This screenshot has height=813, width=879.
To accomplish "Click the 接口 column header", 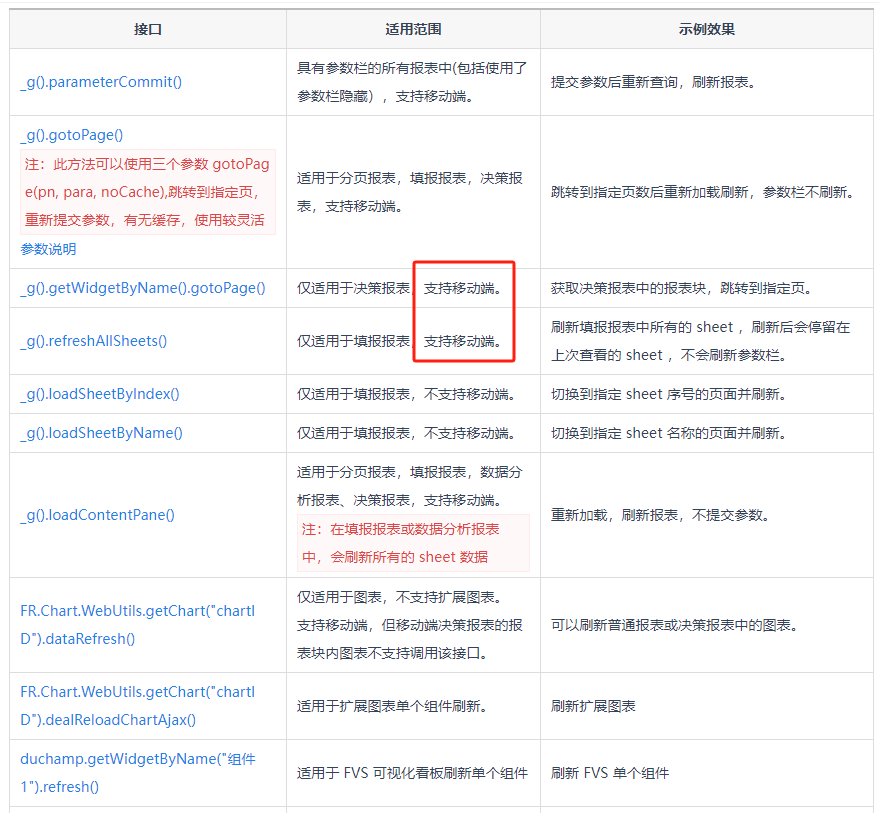I will point(148,29).
